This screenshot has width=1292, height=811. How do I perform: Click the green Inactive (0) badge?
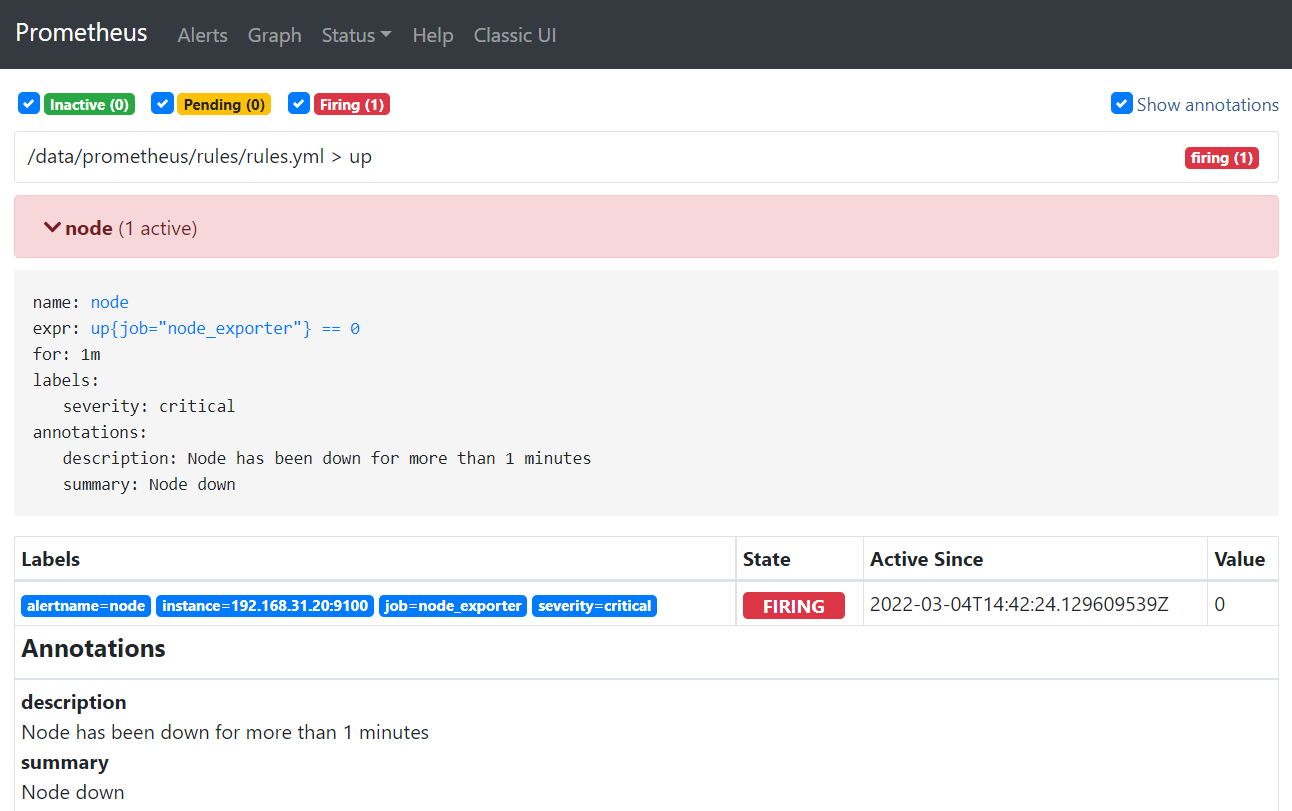tap(90, 104)
